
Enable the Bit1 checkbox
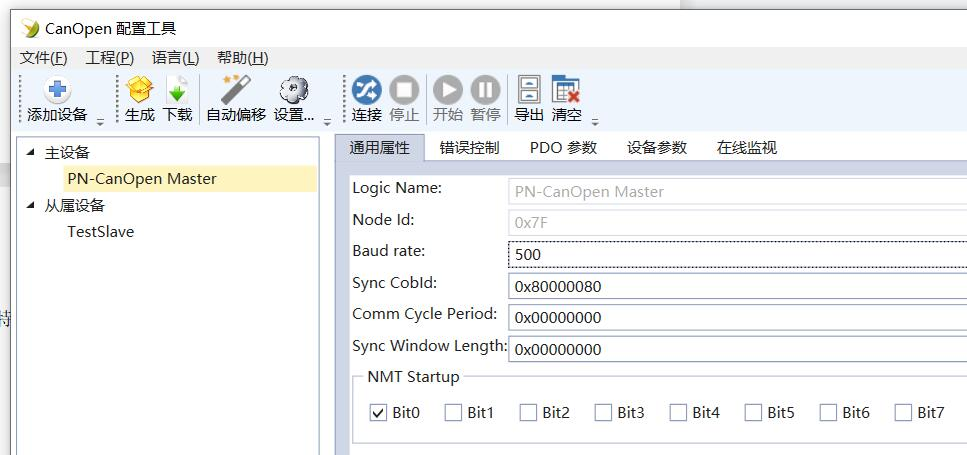[453, 412]
